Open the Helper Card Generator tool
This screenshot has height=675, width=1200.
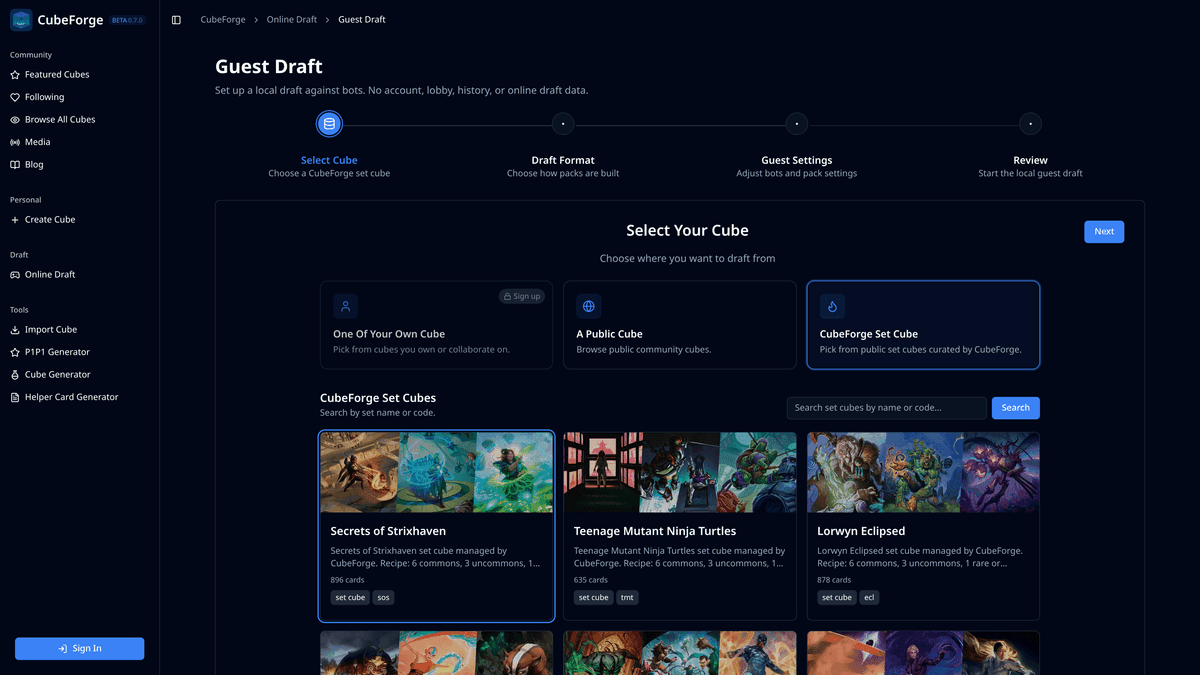pyautogui.click(x=79, y=397)
